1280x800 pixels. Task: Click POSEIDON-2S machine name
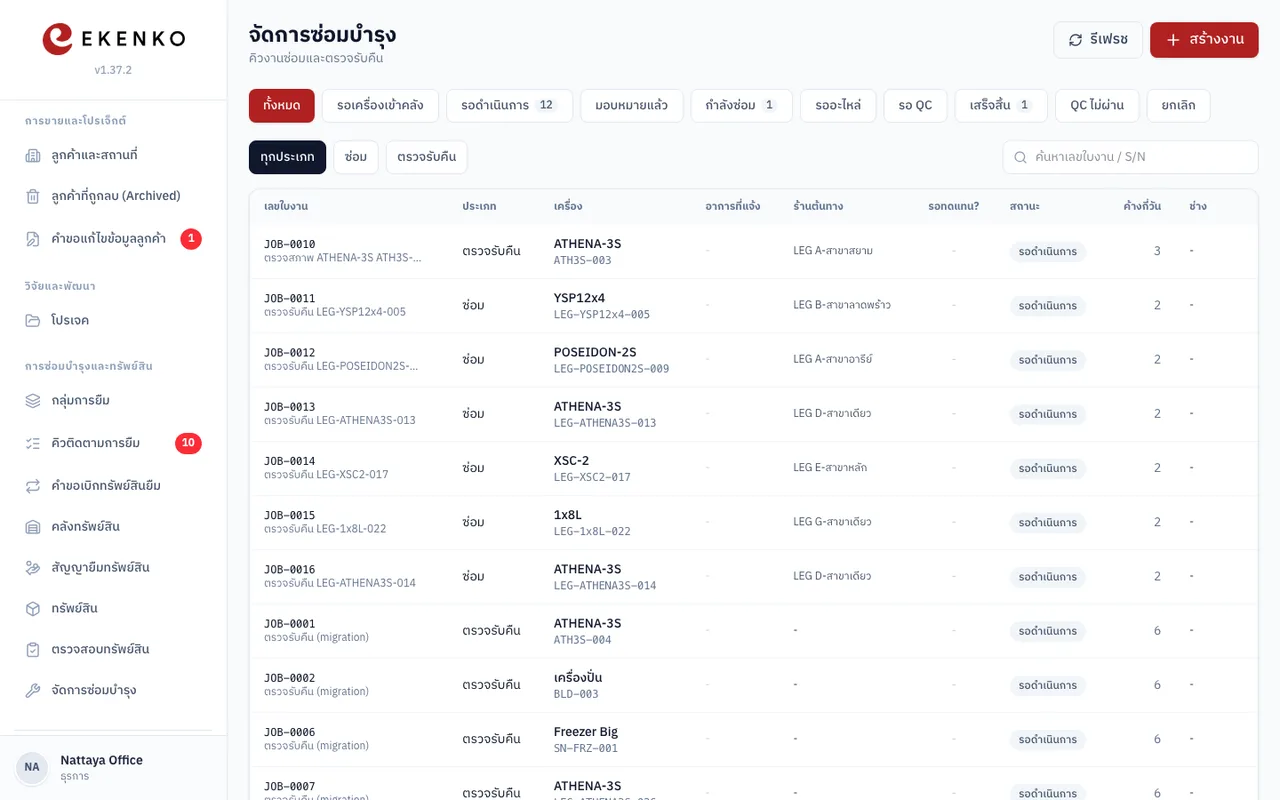(595, 352)
